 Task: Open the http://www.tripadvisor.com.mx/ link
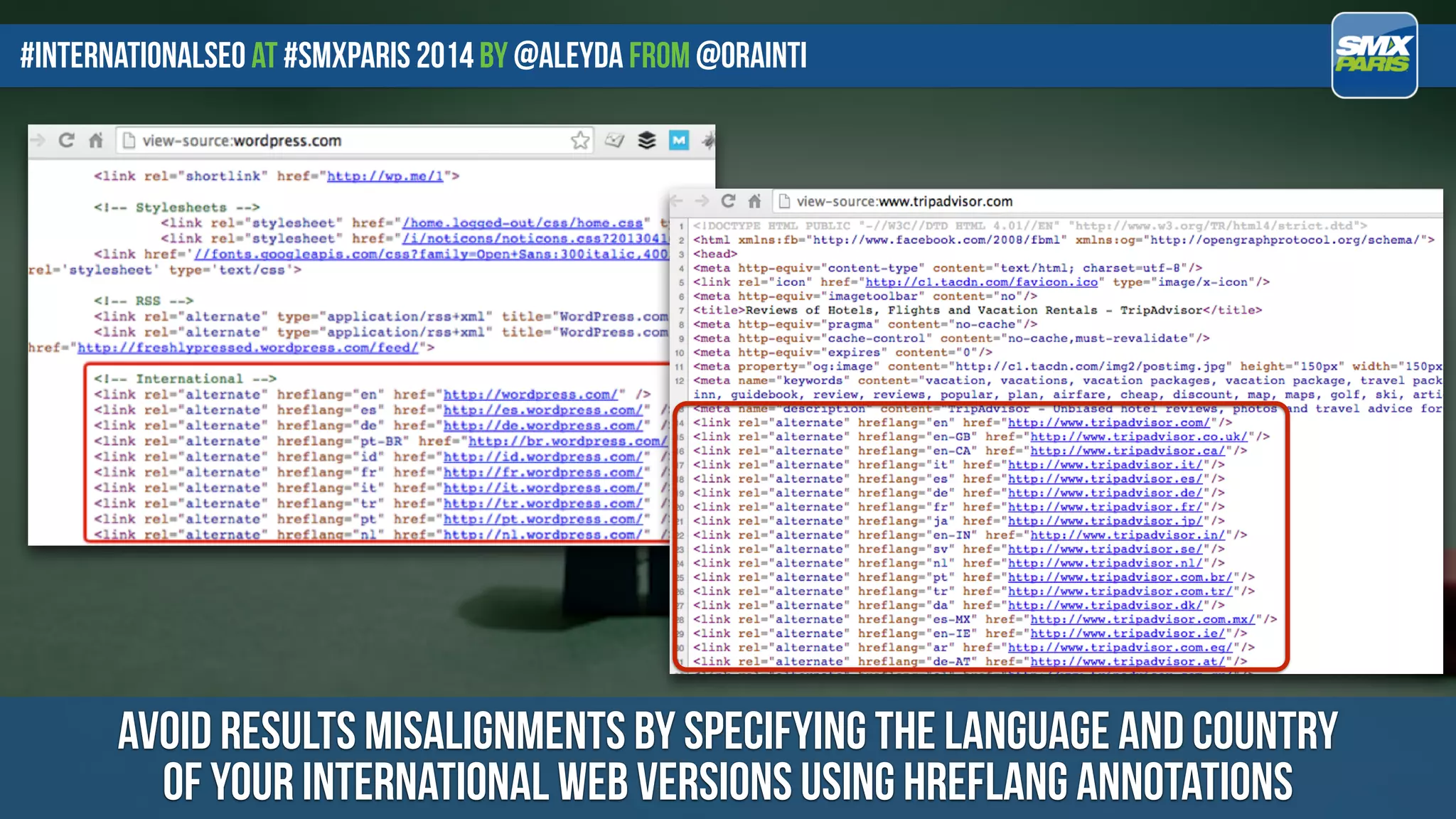coord(1143,620)
